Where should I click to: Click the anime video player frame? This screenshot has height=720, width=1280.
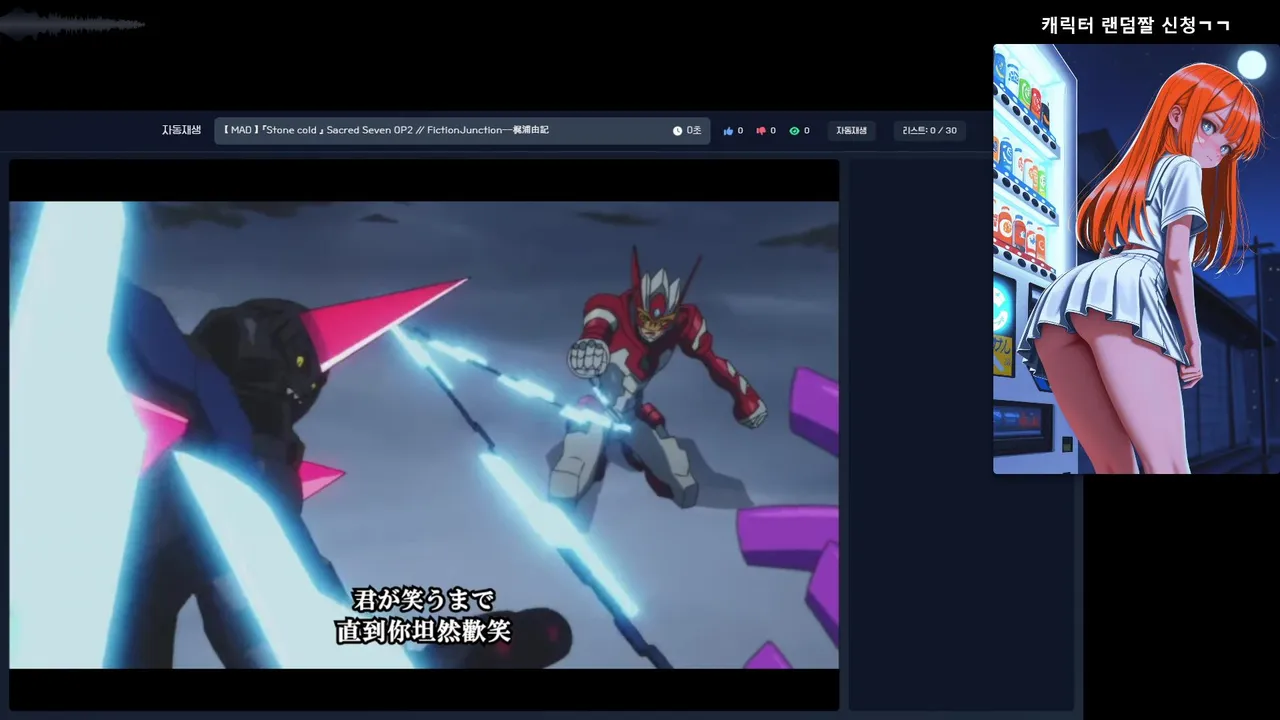[424, 435]
